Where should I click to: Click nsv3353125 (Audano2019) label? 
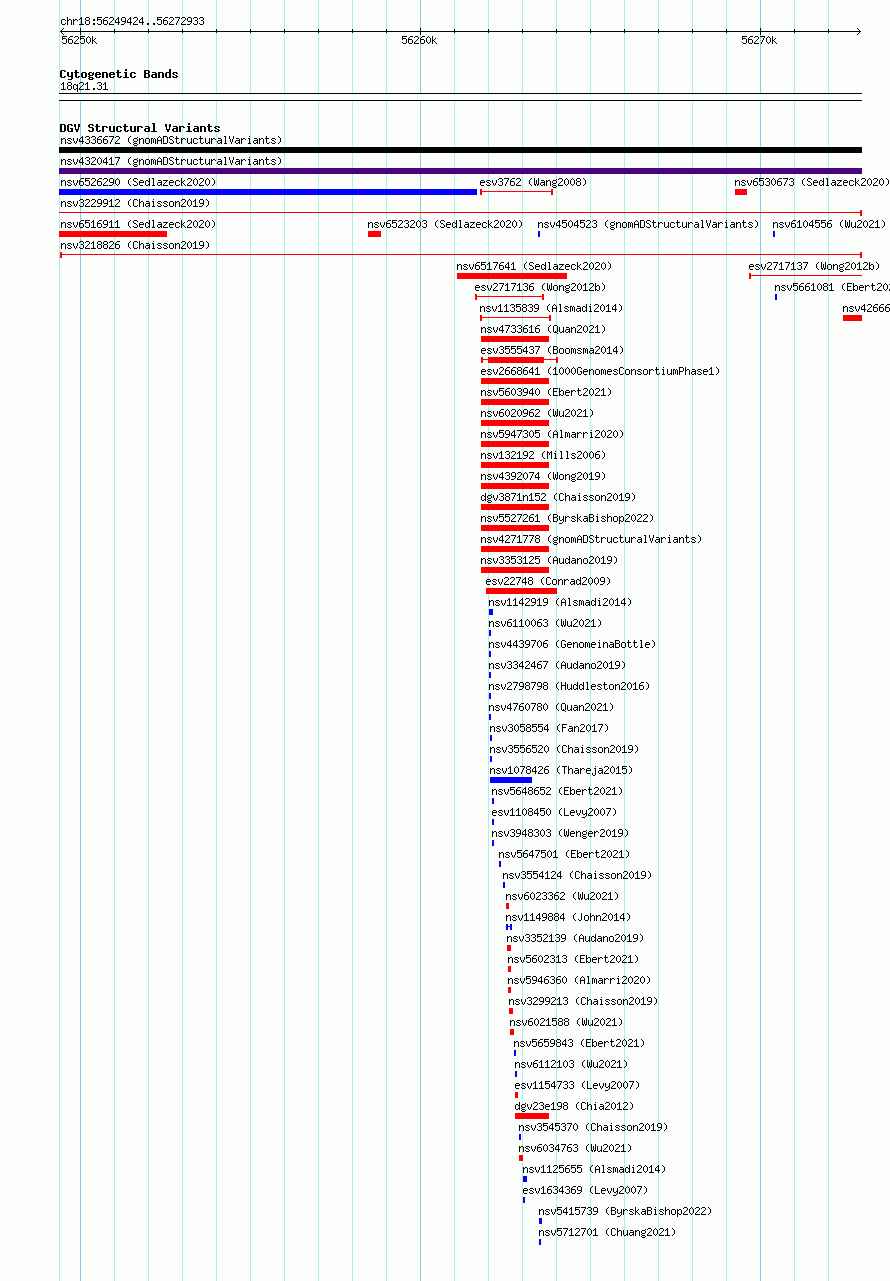[x=549, y=560]
